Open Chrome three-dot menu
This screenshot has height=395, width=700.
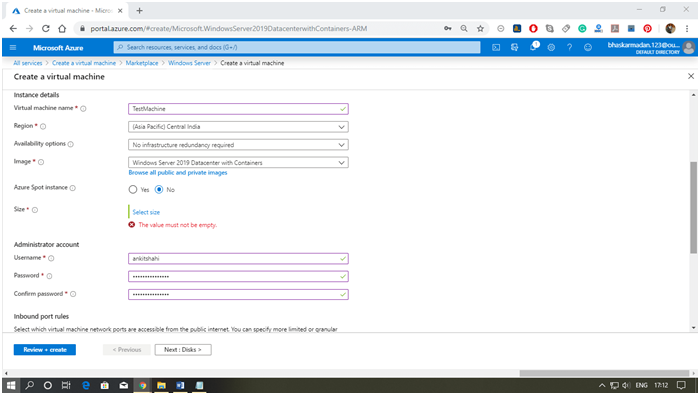687,29
